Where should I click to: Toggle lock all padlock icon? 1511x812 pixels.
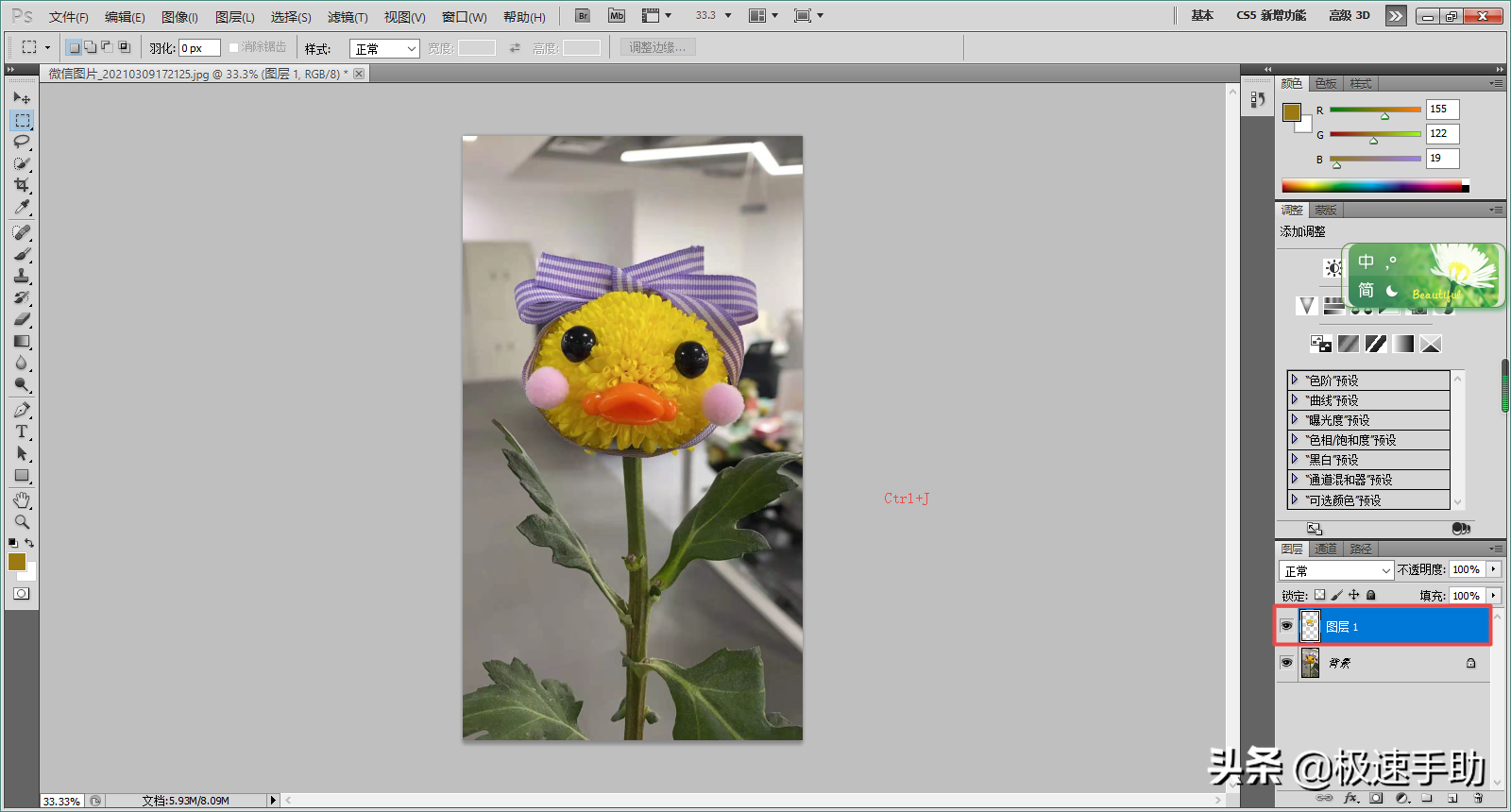[x=1370, y=595]
